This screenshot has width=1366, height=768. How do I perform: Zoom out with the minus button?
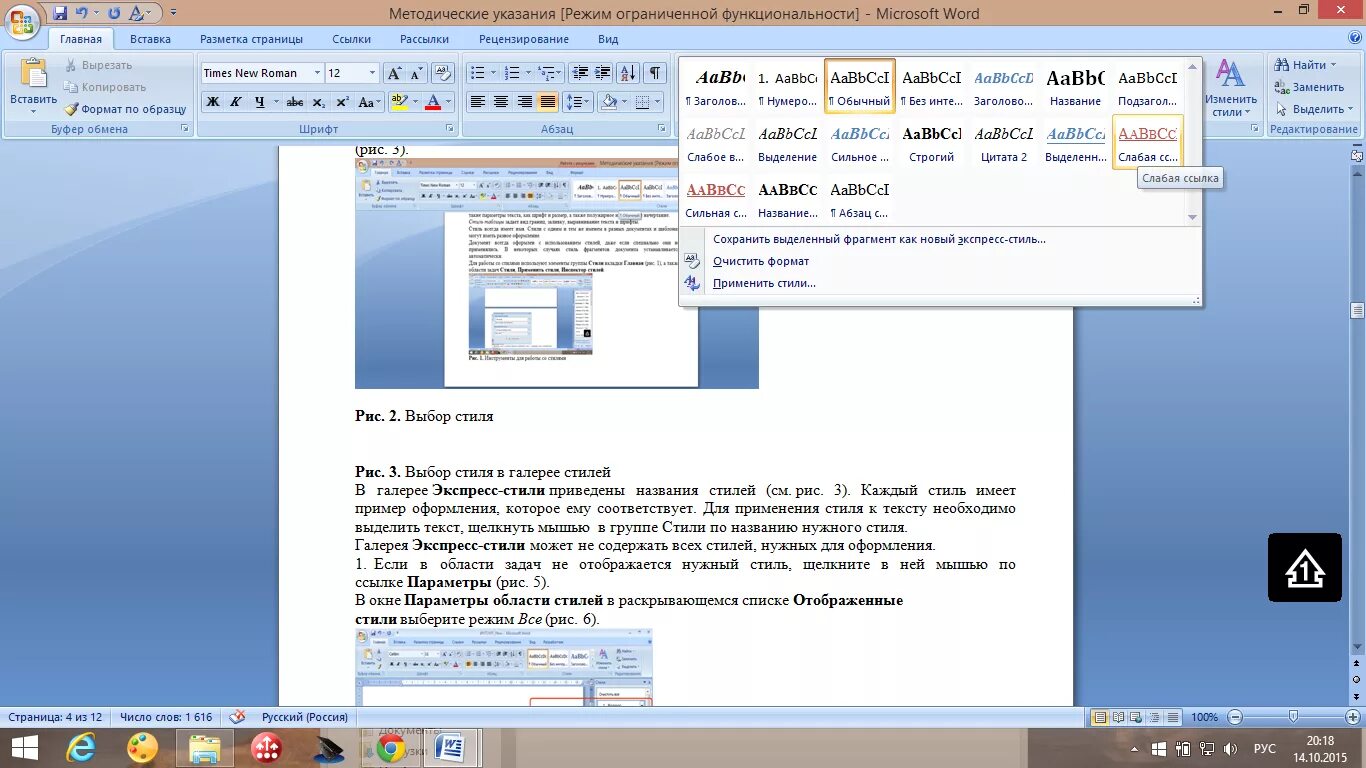click(1236, 717)
